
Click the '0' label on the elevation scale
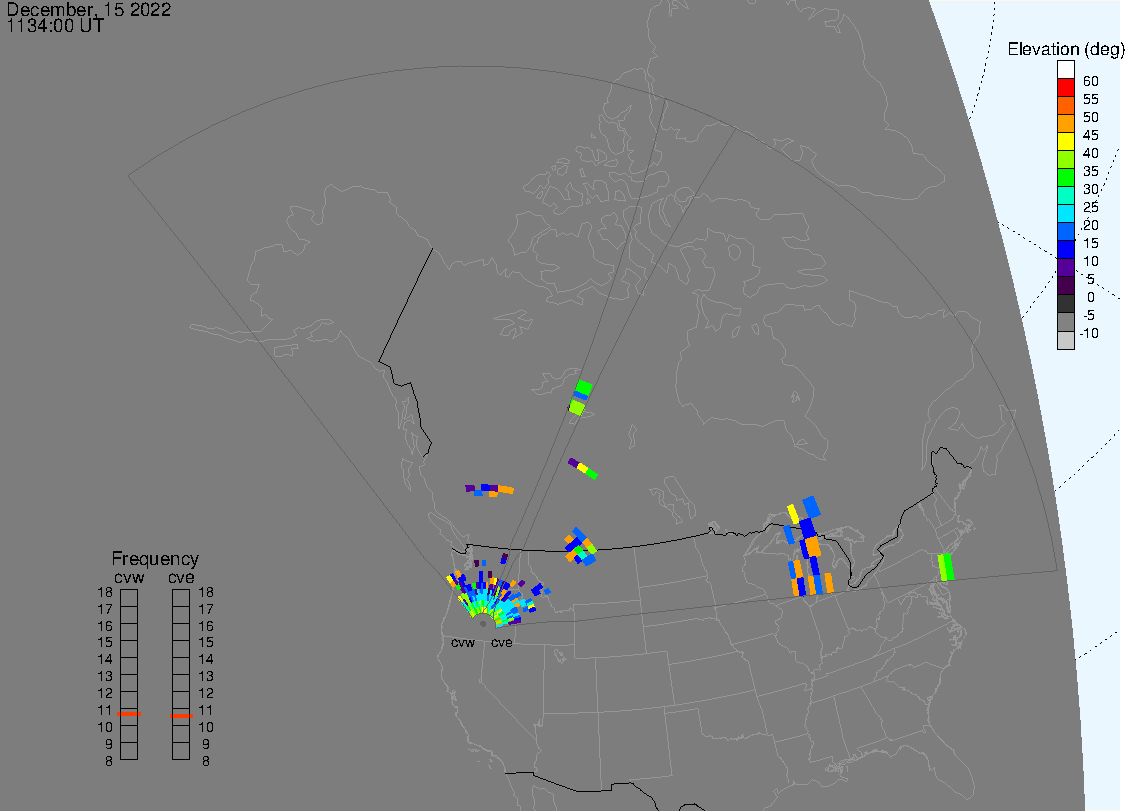tap(1091, 297)
